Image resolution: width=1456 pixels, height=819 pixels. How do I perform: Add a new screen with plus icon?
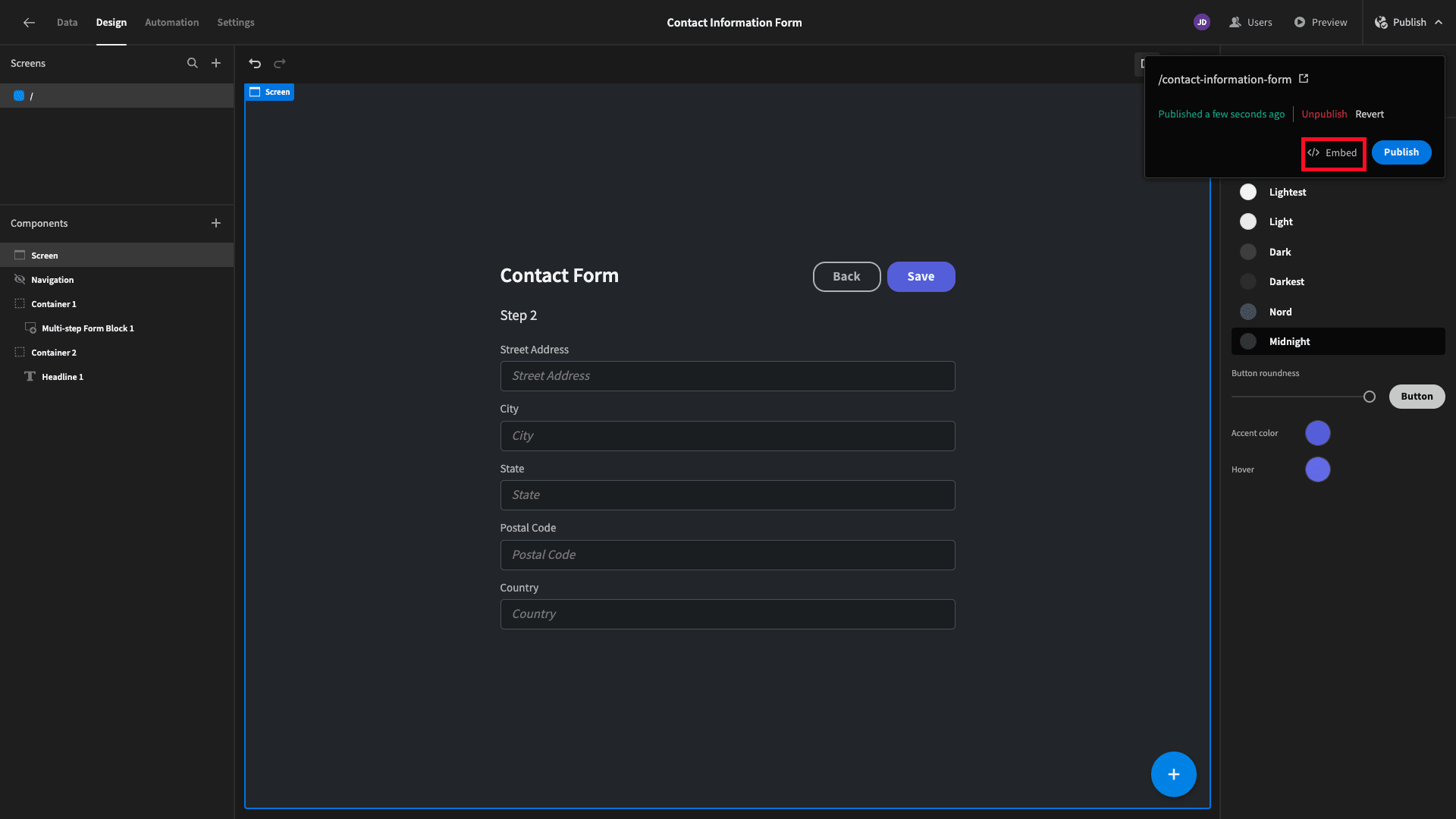click(x=216, y=63)
